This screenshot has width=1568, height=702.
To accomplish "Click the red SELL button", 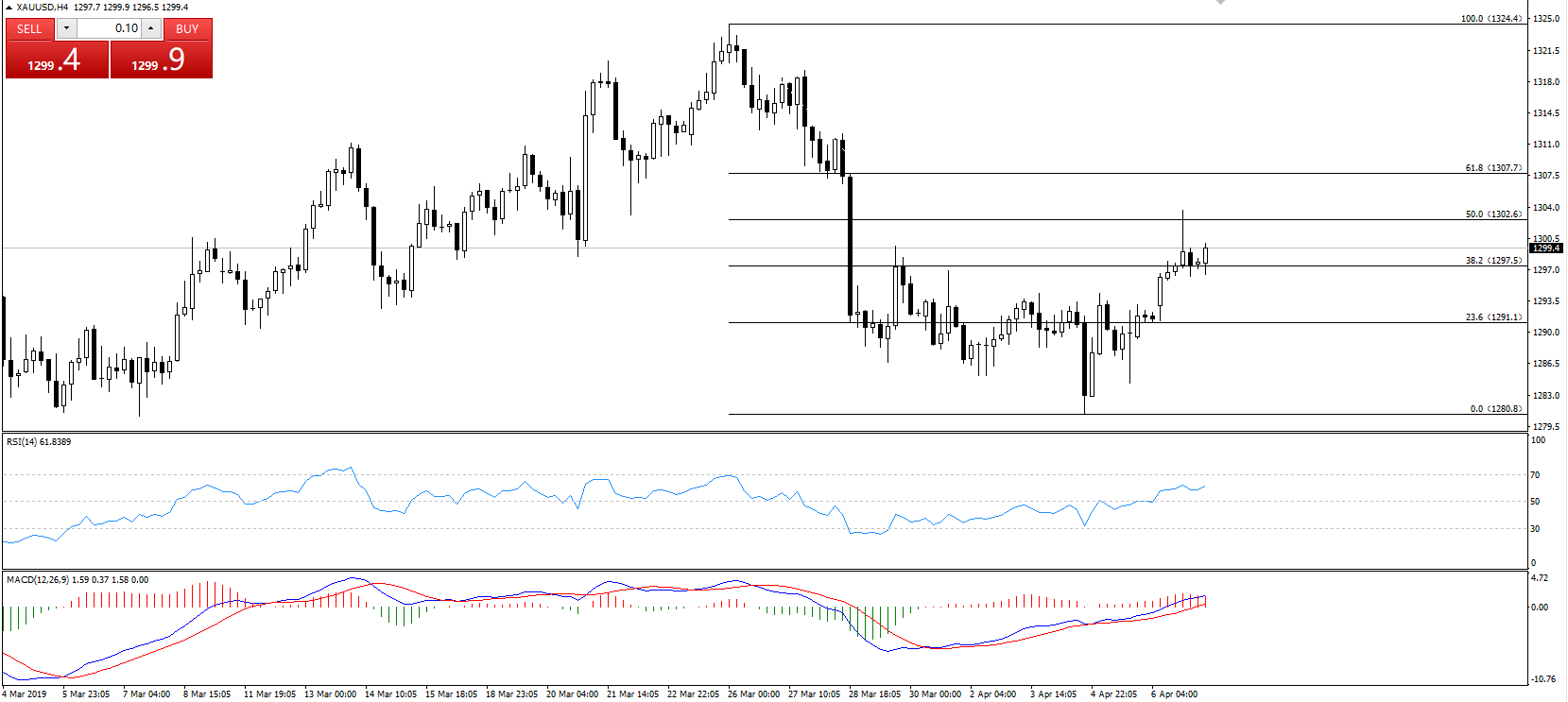I will pos(29,28).
